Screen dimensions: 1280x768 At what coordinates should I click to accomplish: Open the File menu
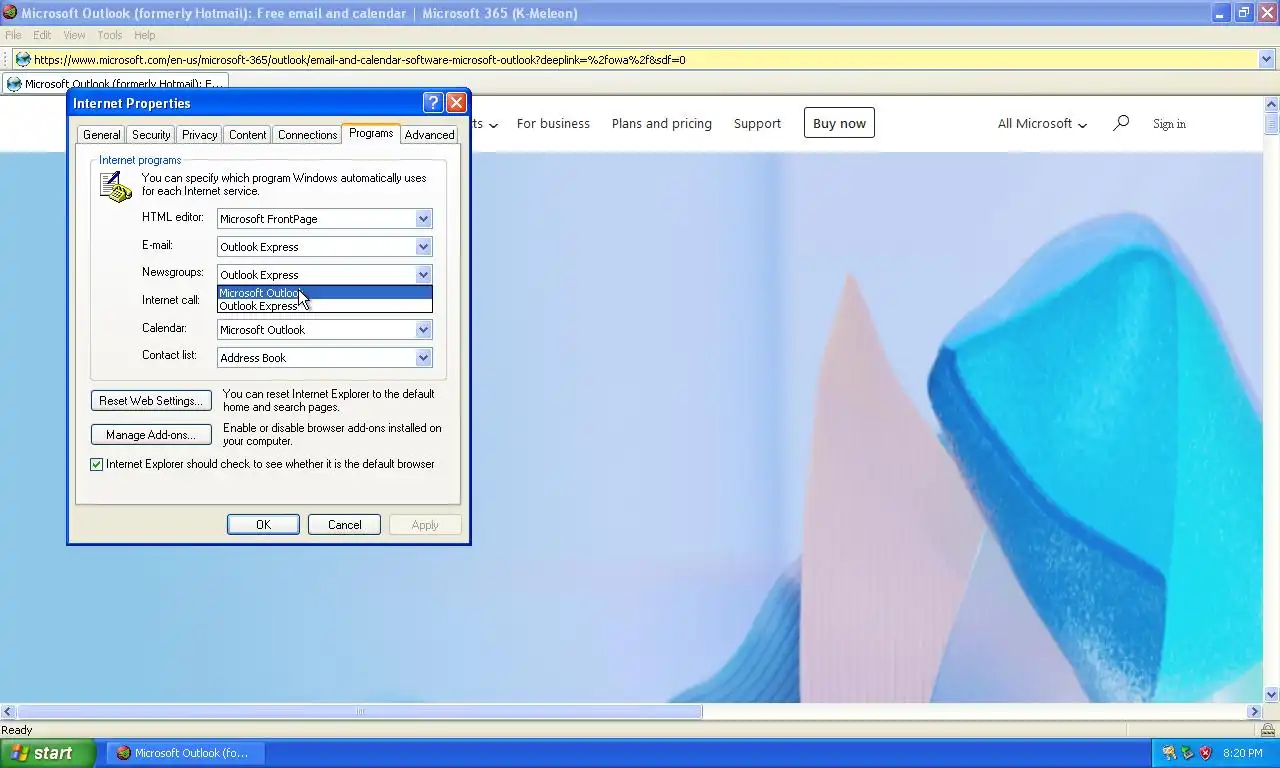13,35
